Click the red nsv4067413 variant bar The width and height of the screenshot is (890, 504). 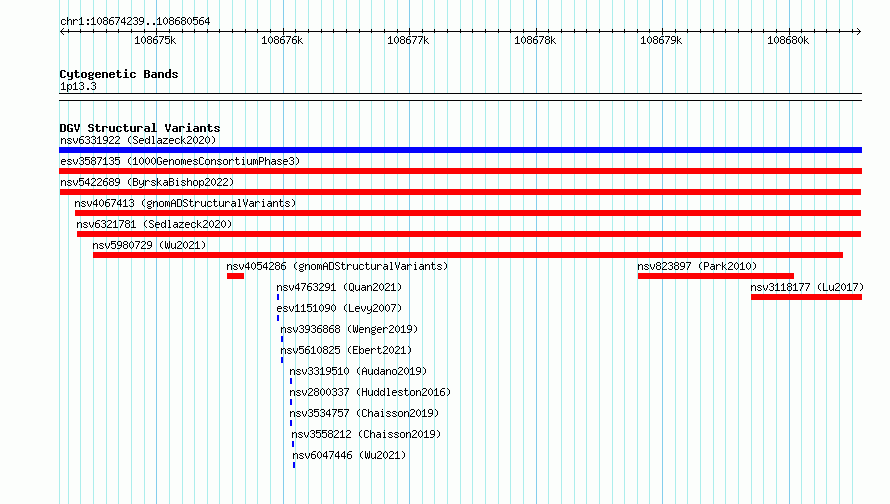pos(468,213)
